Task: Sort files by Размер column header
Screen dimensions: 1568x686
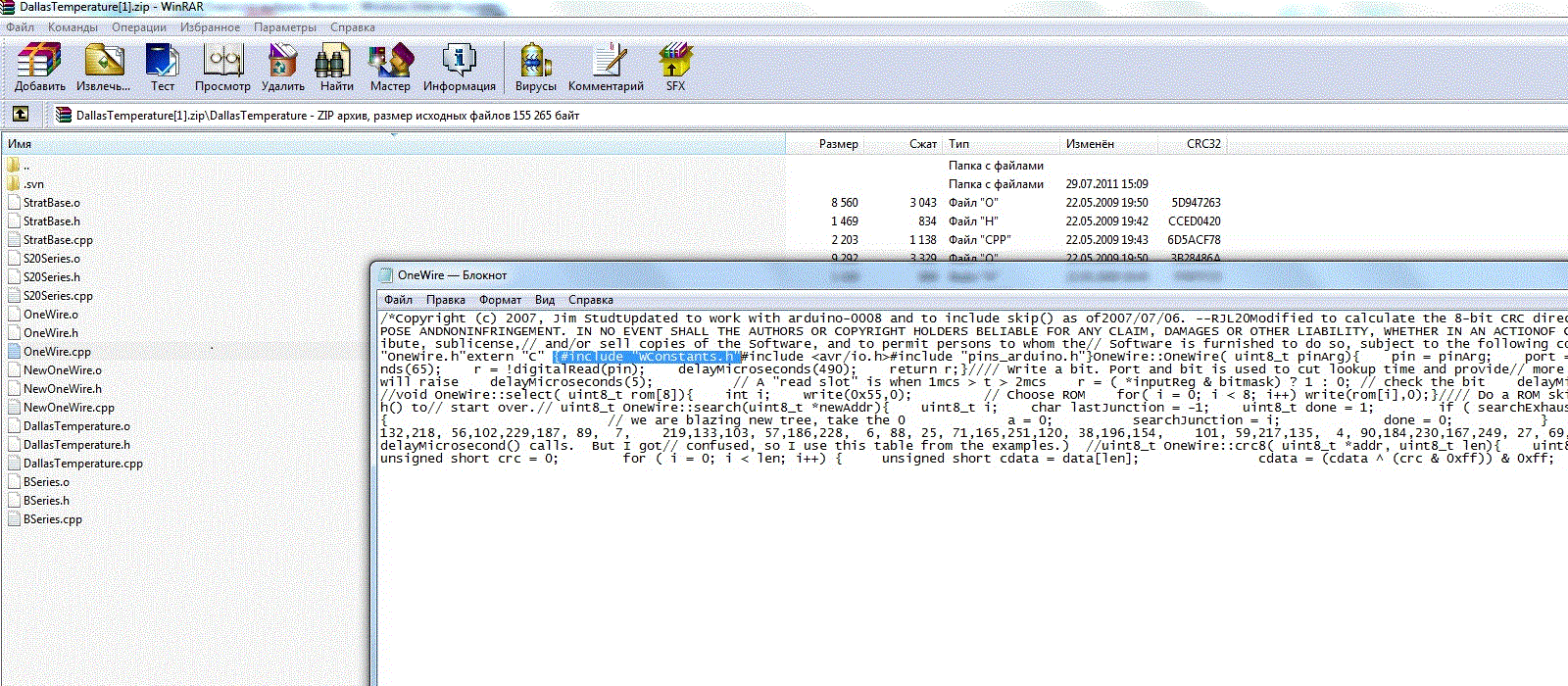Action: click(838, 144)
